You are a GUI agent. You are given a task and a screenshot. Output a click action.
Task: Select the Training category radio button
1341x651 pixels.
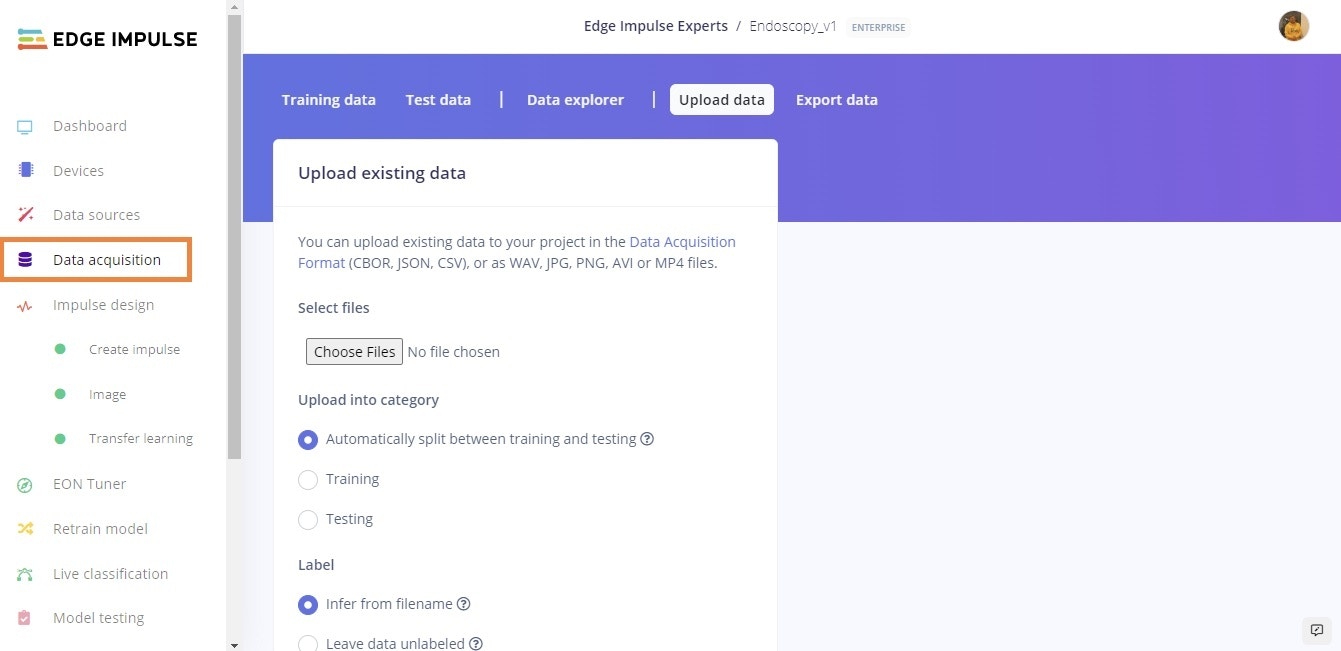click(308, 480)
